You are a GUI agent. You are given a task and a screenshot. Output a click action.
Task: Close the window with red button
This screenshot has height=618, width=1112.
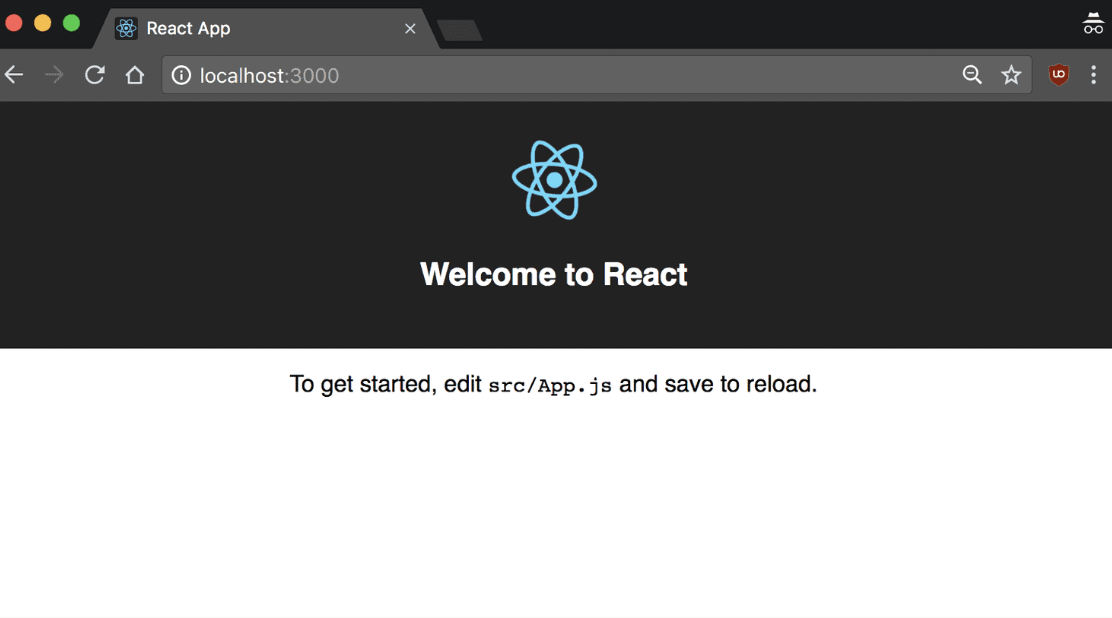click(x=14, y=23)
